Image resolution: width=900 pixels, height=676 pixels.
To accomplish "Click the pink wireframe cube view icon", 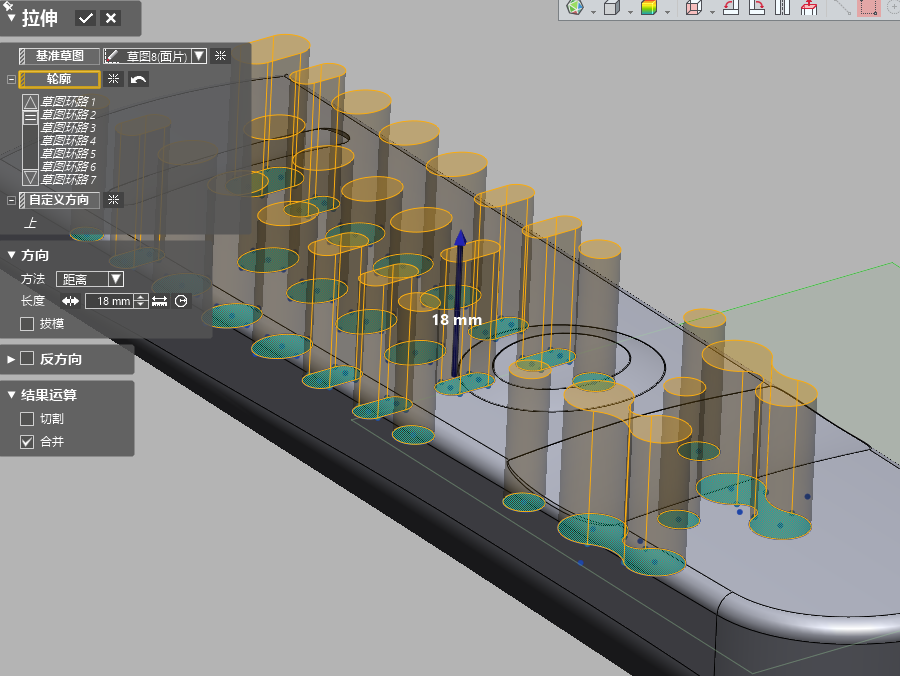I will [x=694, y=7].
